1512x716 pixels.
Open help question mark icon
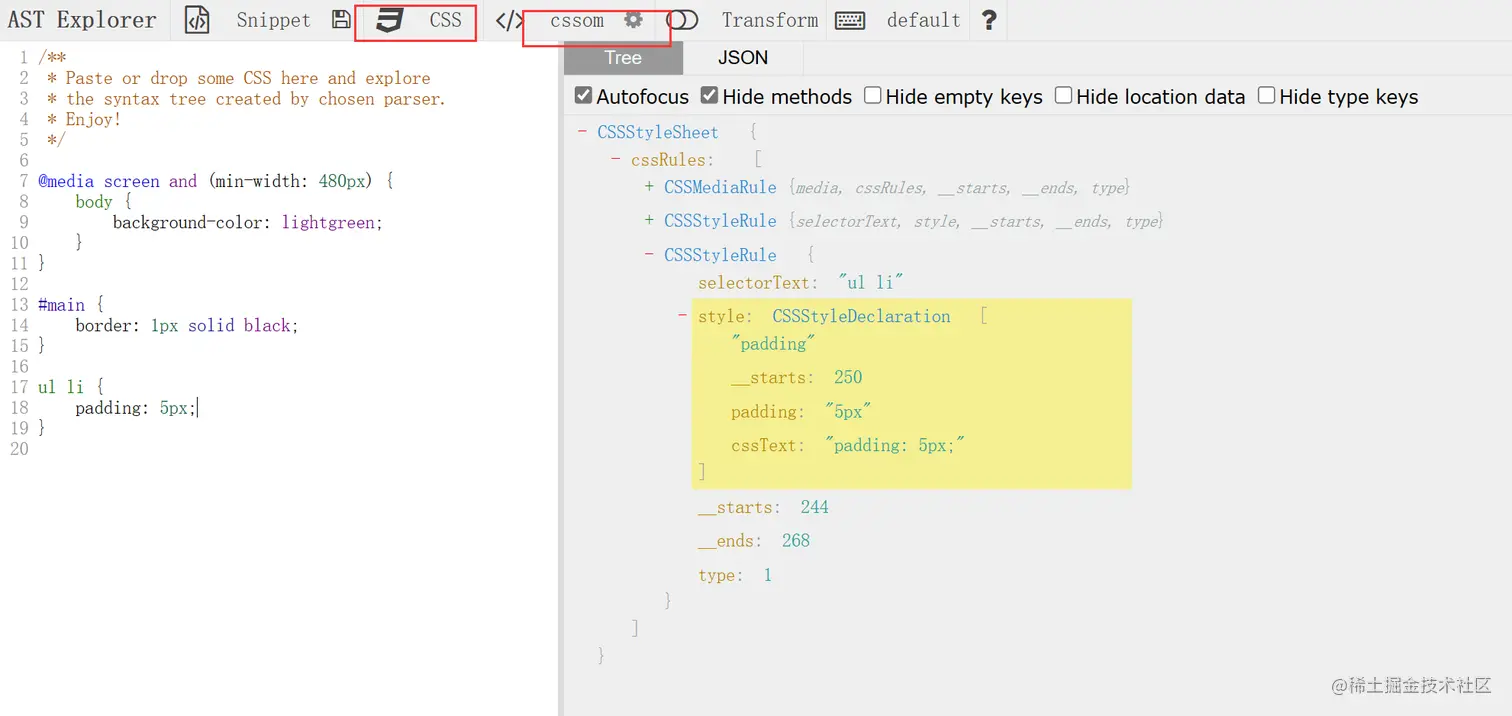[989, 20]
